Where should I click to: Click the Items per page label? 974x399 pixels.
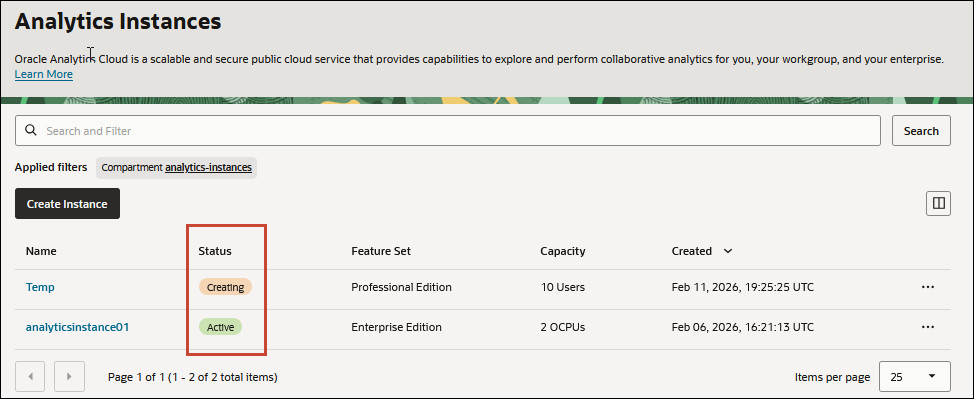[x=832, y=377]
